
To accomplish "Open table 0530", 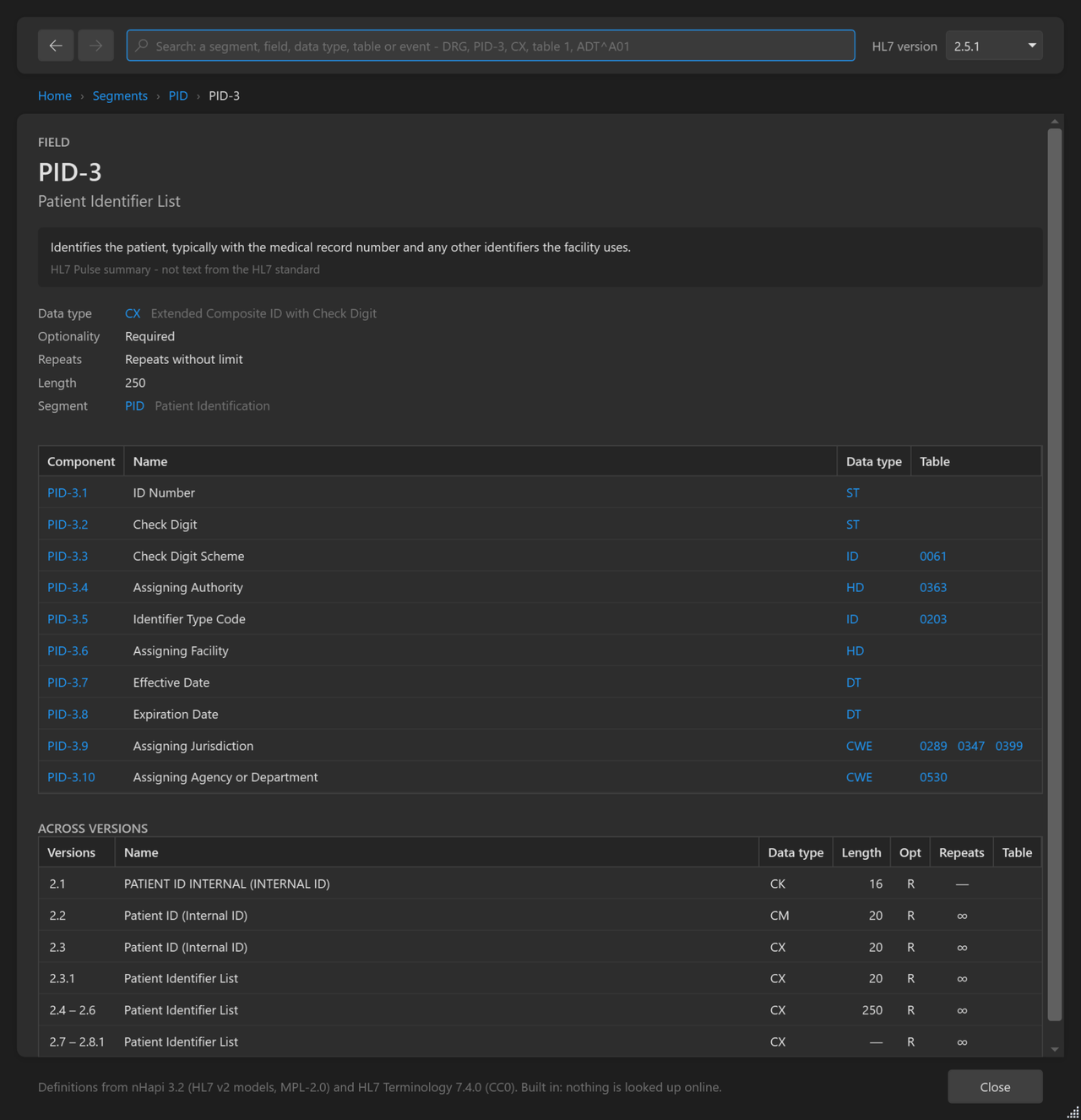I will [933, 777].
